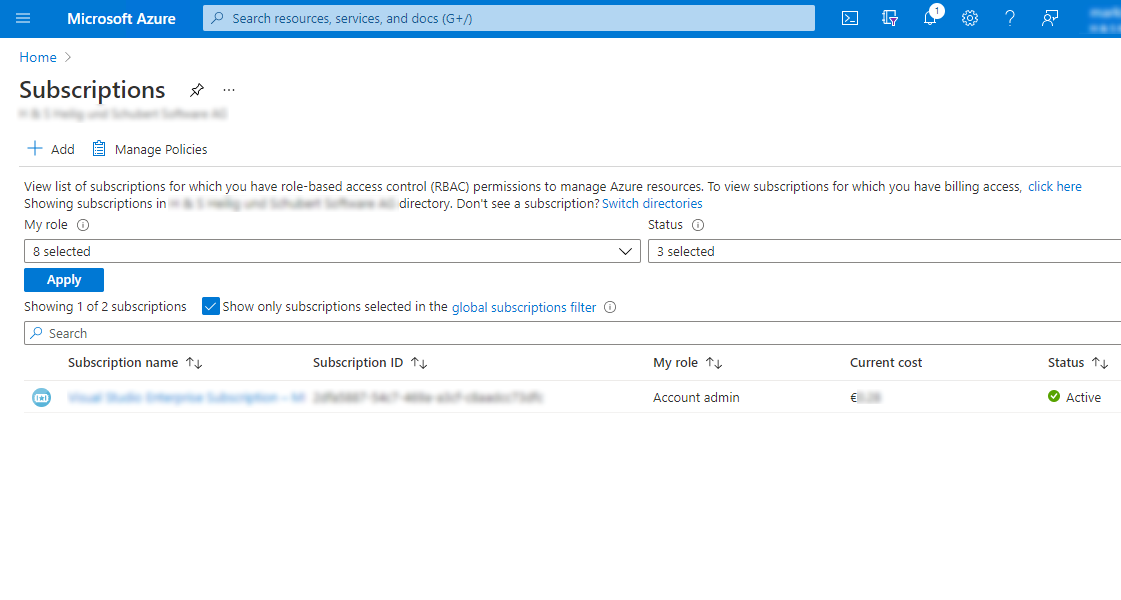Open the Directories and subscriptions filter icon

coord(890,18)
